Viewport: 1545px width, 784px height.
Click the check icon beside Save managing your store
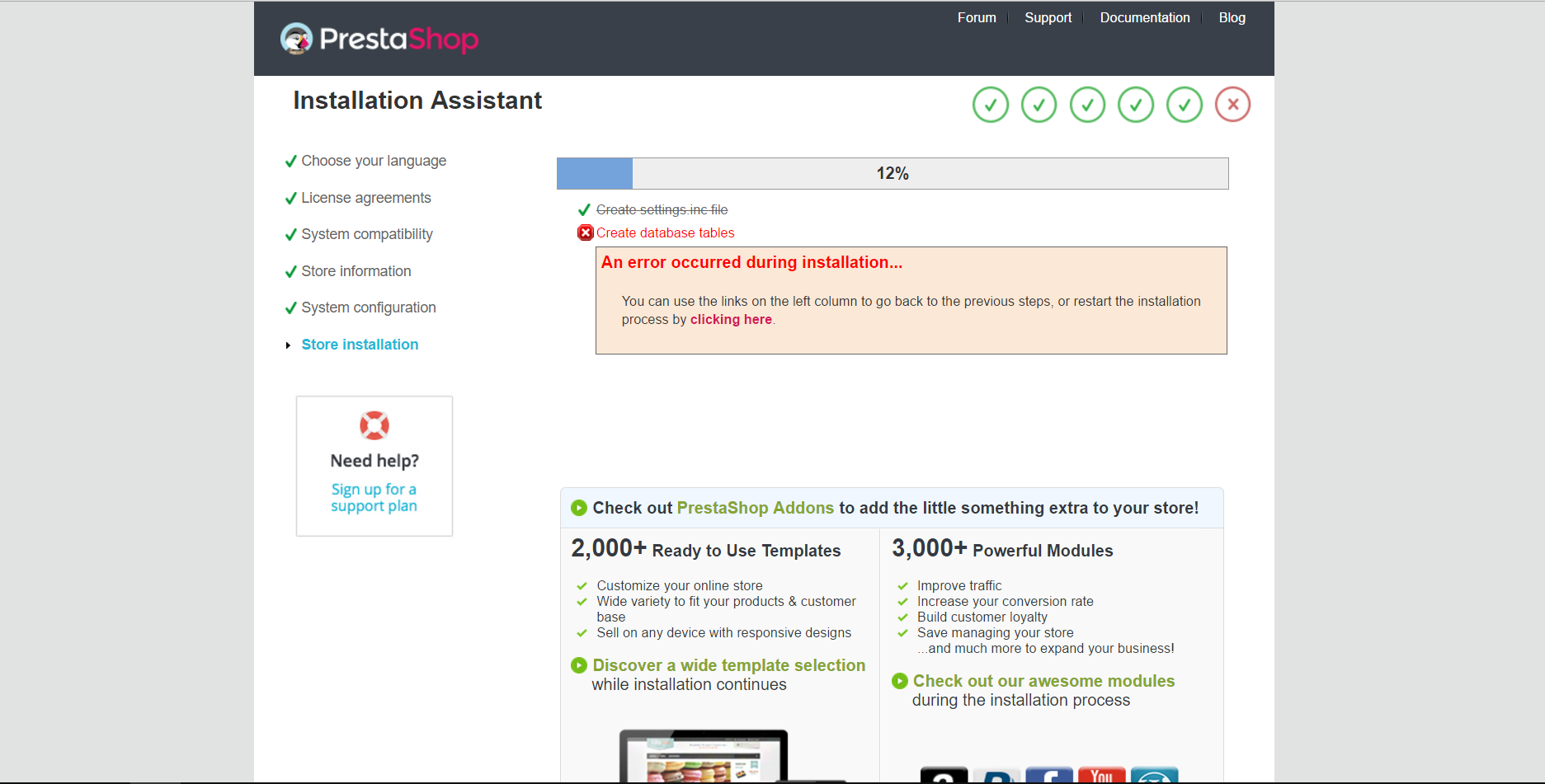click(x=902, y=633)
